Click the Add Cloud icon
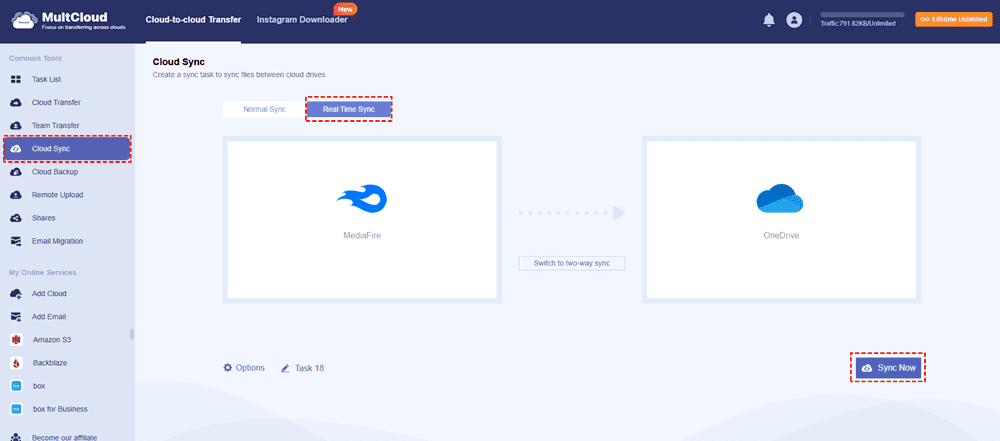The width and height of the screenshot is (1000, 441). [x=16, y=294]
